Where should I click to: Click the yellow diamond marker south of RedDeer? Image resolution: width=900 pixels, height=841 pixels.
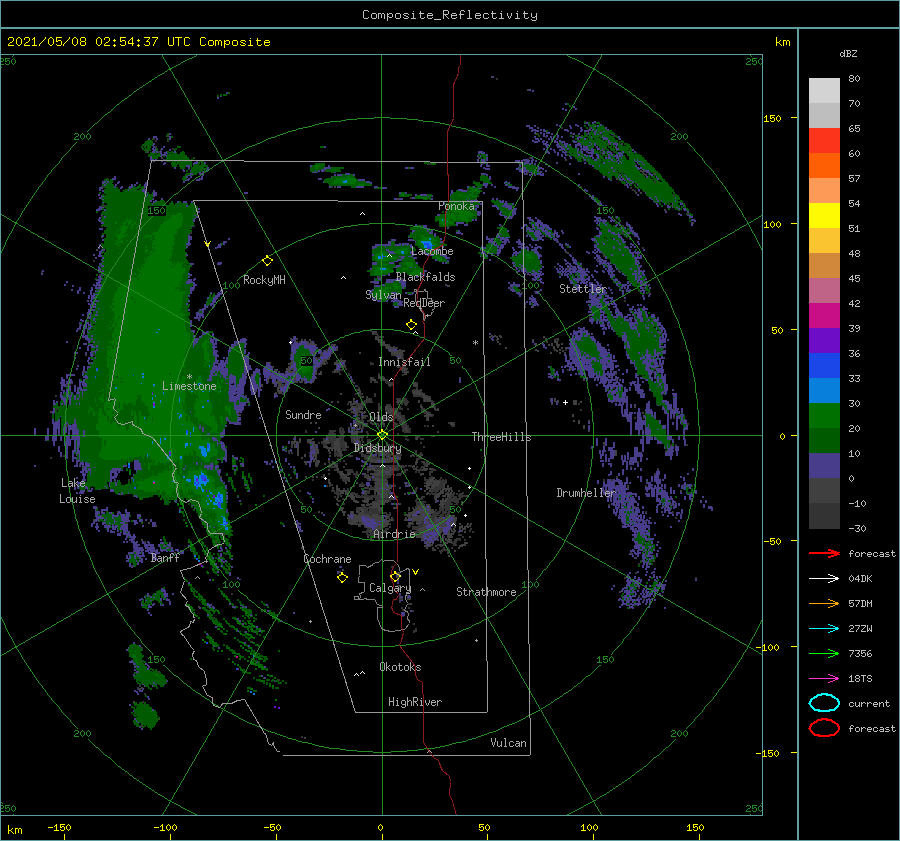click(411, 325)
